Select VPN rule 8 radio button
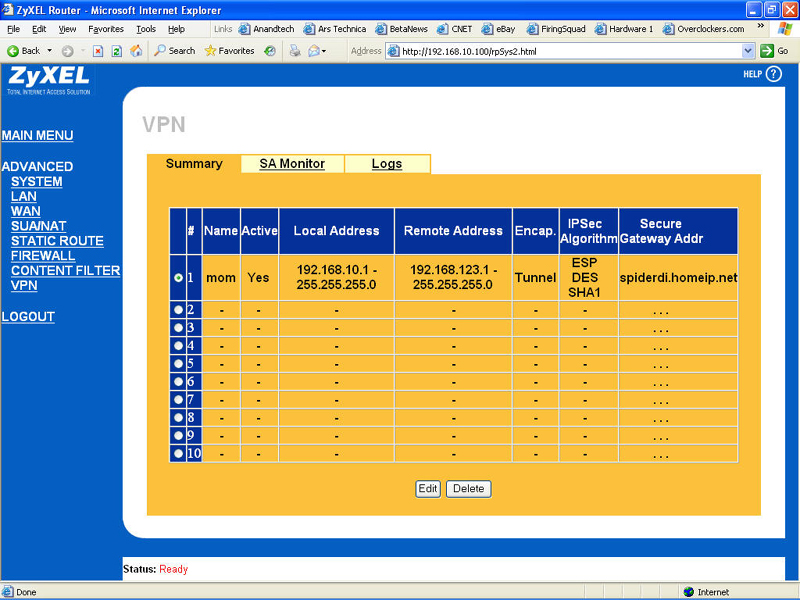800x600 pixels. (178, 417)
